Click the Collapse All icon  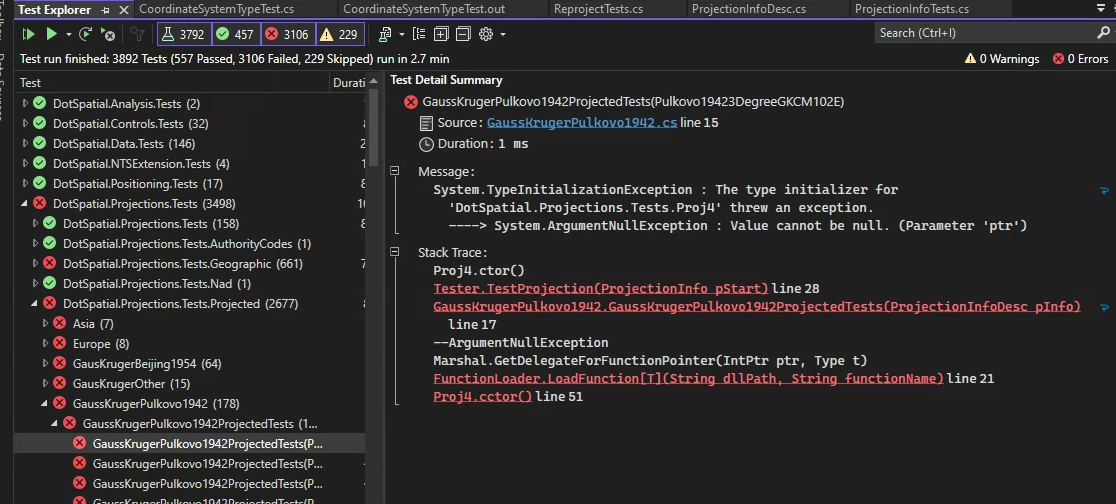coord(463,33)
